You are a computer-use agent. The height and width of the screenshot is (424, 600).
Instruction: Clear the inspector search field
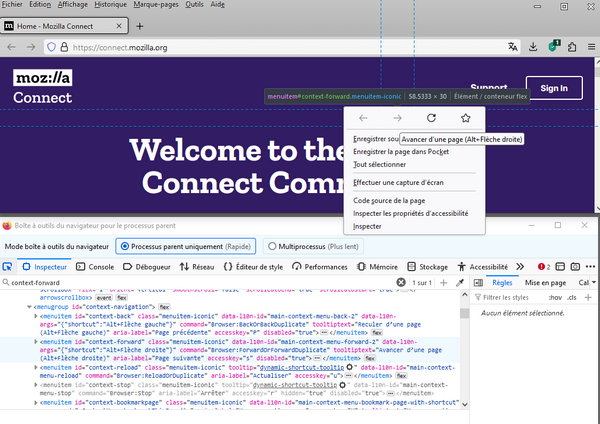point(401,282)
